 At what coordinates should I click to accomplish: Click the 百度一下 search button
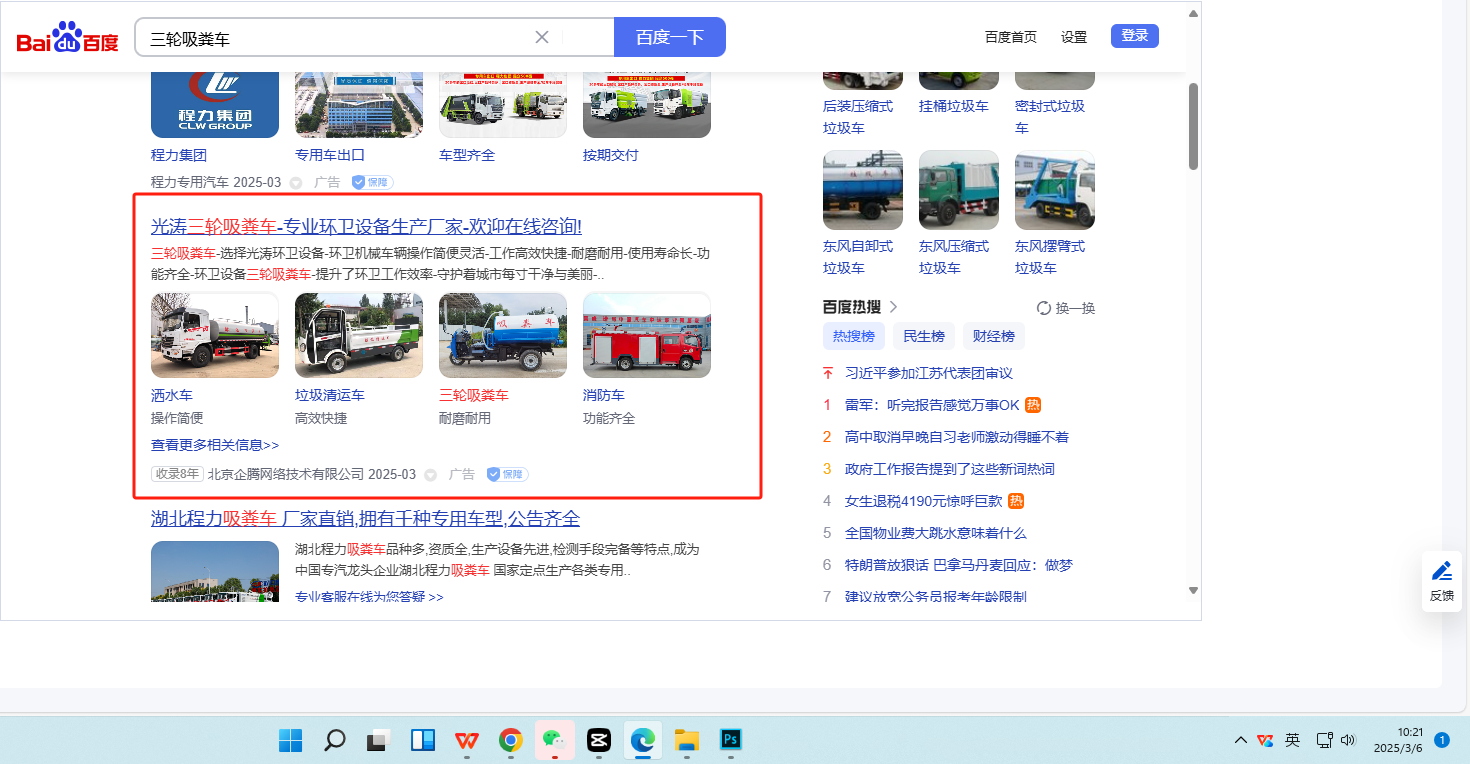(x=669, y=37)
